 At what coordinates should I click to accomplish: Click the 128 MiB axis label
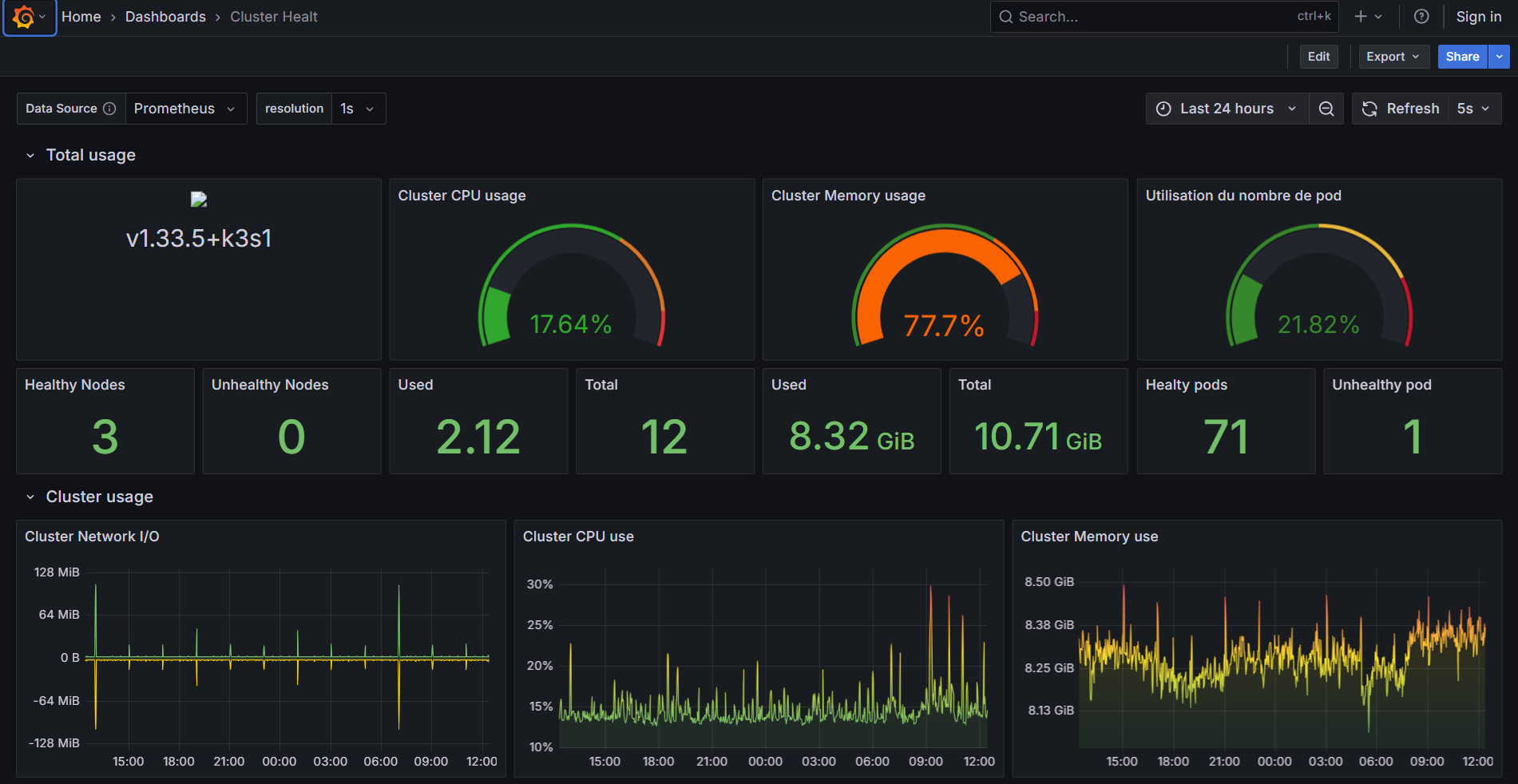point(57,572)
